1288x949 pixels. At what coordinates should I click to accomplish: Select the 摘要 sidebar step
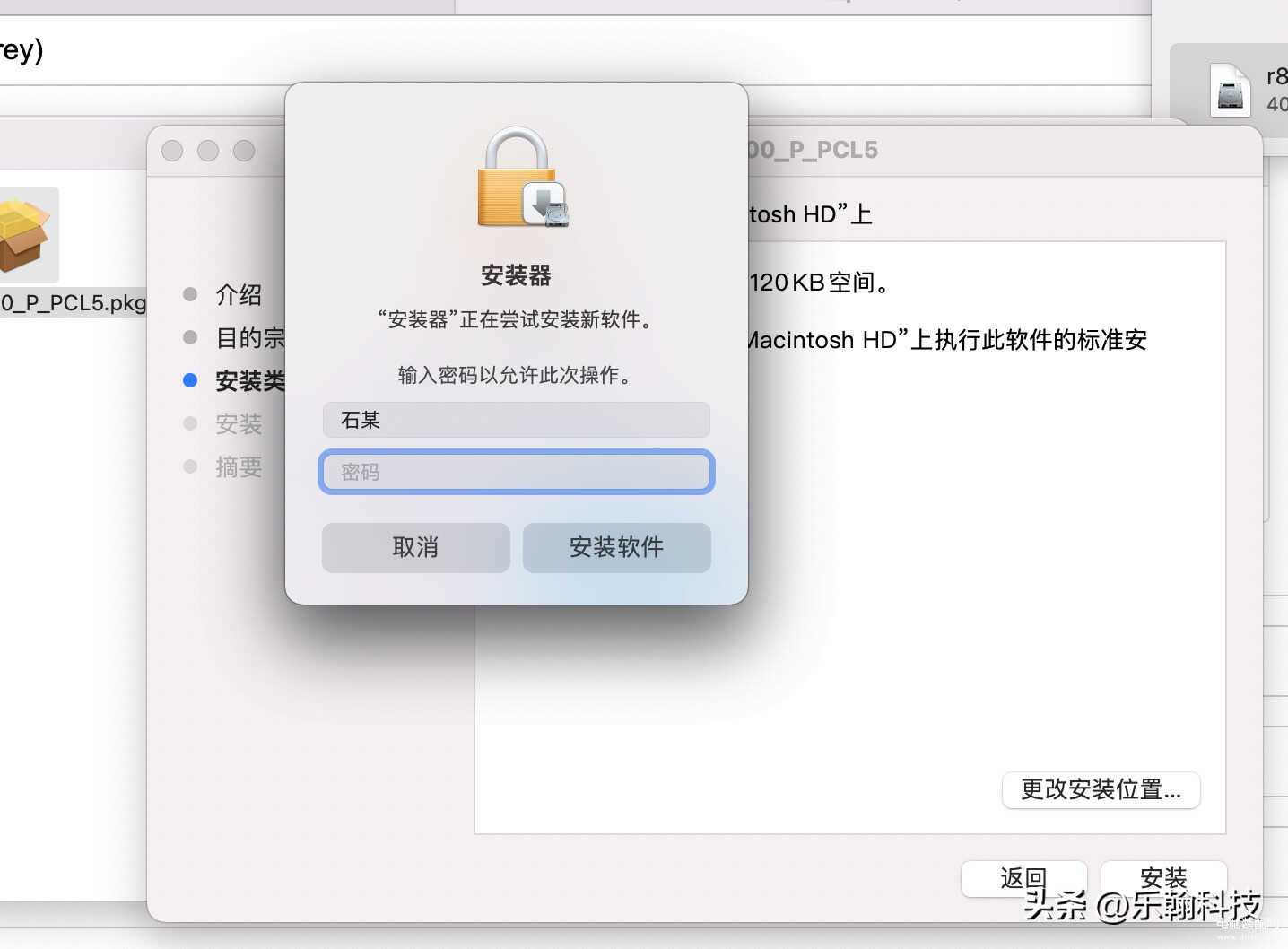pos(239,466)
